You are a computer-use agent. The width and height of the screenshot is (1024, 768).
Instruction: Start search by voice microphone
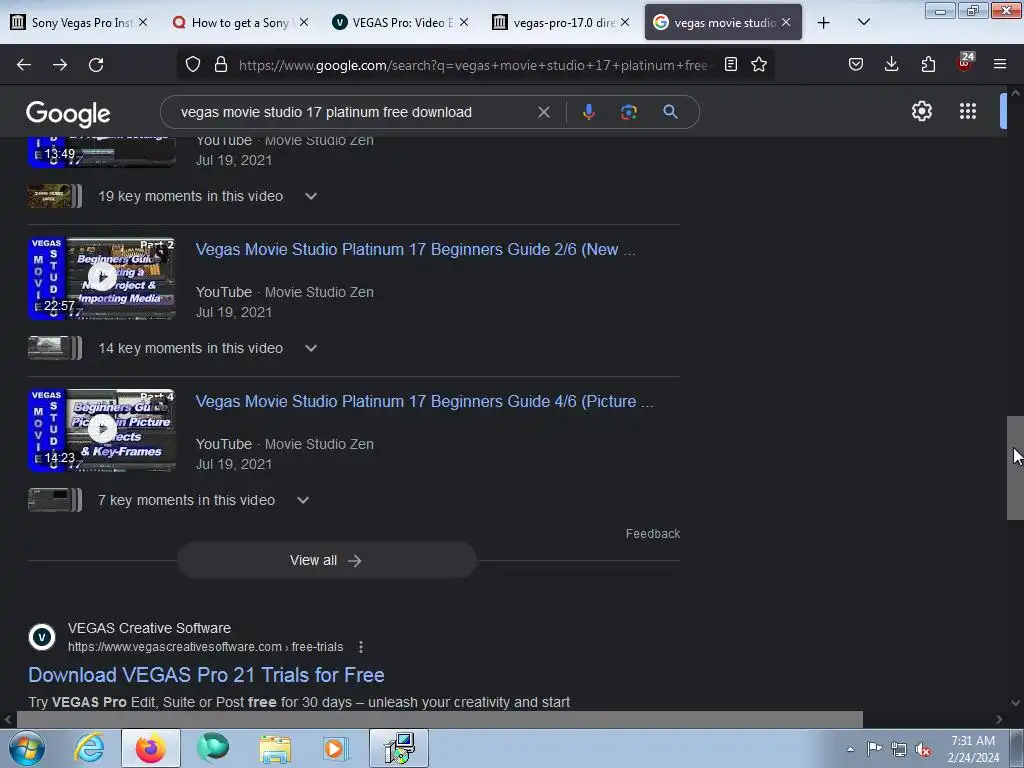(588, 112)
